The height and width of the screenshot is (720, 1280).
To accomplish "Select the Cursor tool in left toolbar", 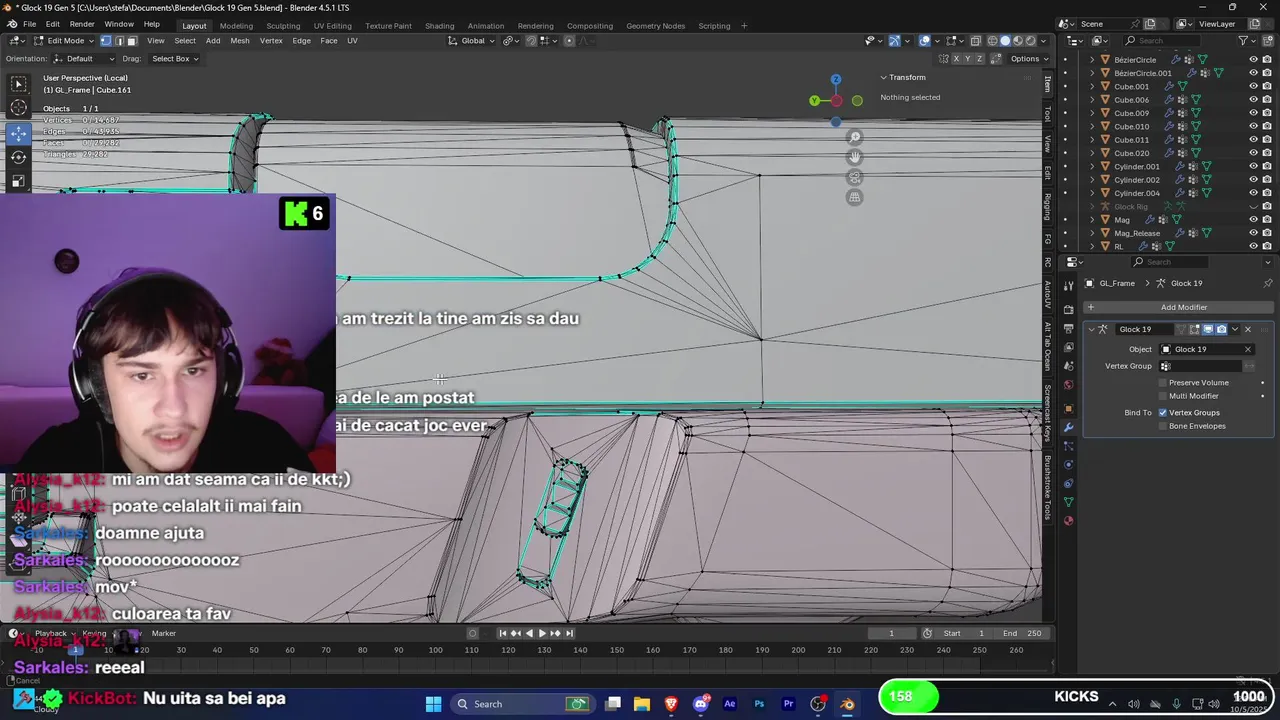I will [19, 108].
